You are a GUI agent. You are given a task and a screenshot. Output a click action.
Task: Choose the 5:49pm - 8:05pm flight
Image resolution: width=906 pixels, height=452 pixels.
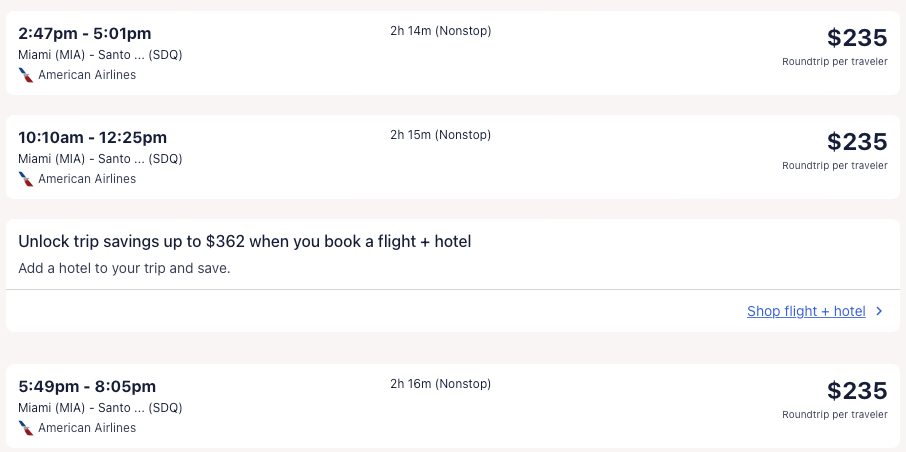(x=87, y=386)
